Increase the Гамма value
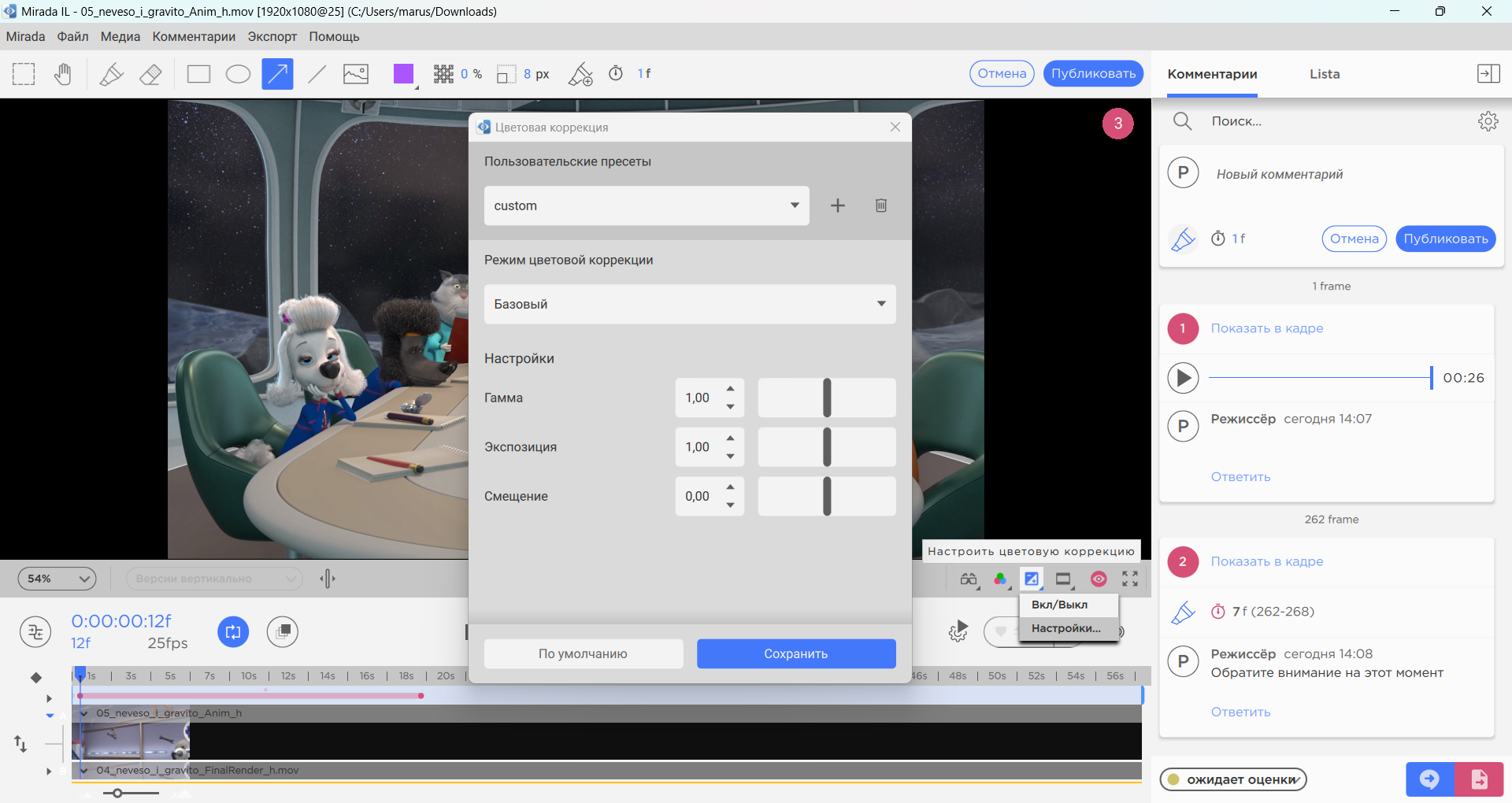Screen dimensions: 1512x803 click(731, 389)
